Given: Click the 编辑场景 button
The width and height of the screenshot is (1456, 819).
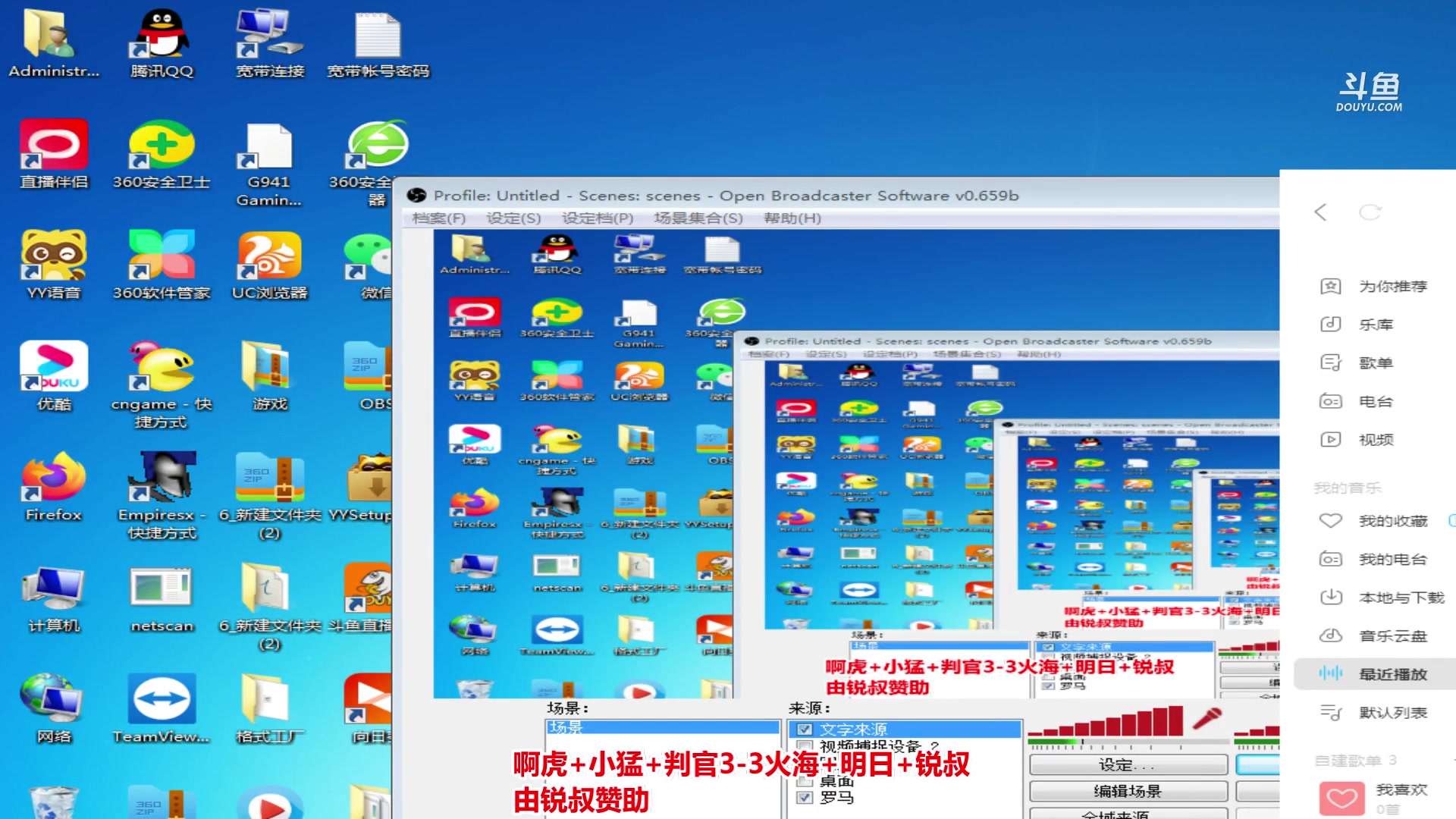Looking at the screenshot, I should (1128, 791).
